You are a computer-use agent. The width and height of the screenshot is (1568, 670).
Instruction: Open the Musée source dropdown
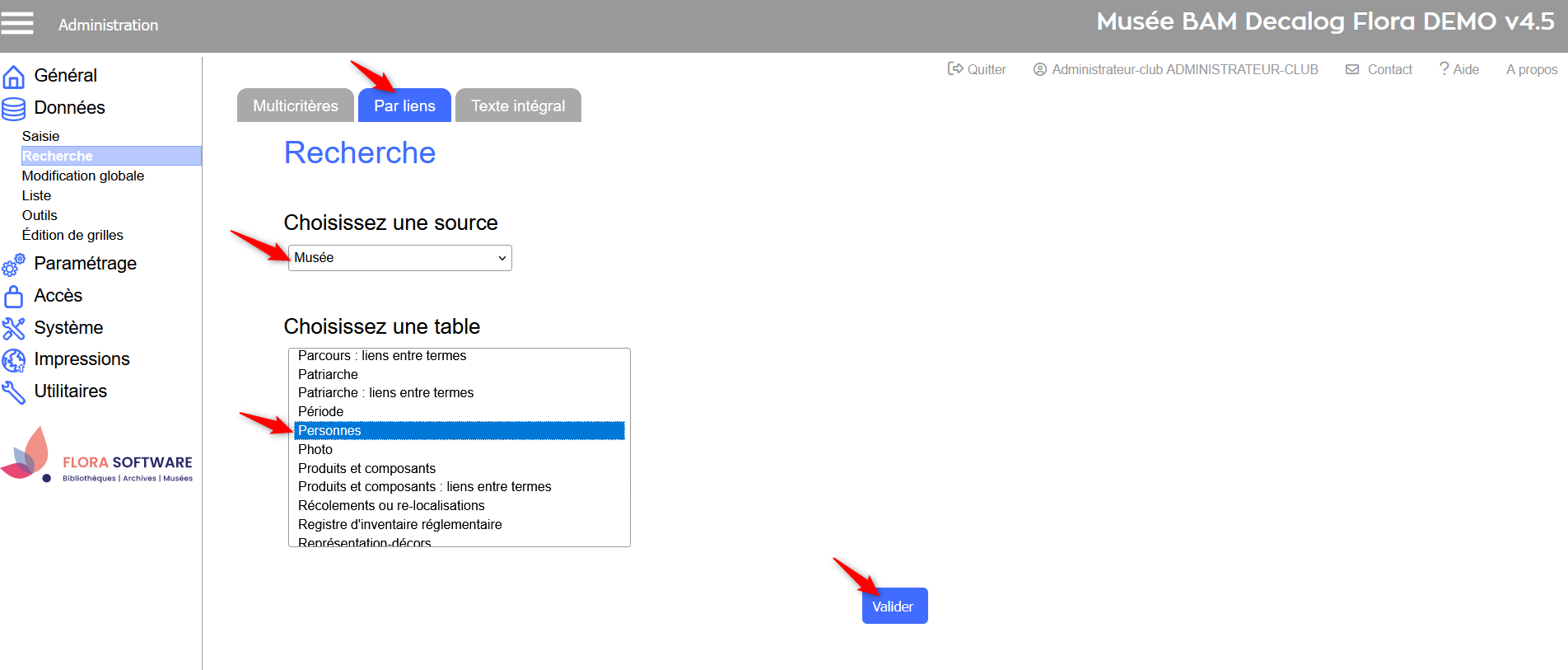point(399,258)
